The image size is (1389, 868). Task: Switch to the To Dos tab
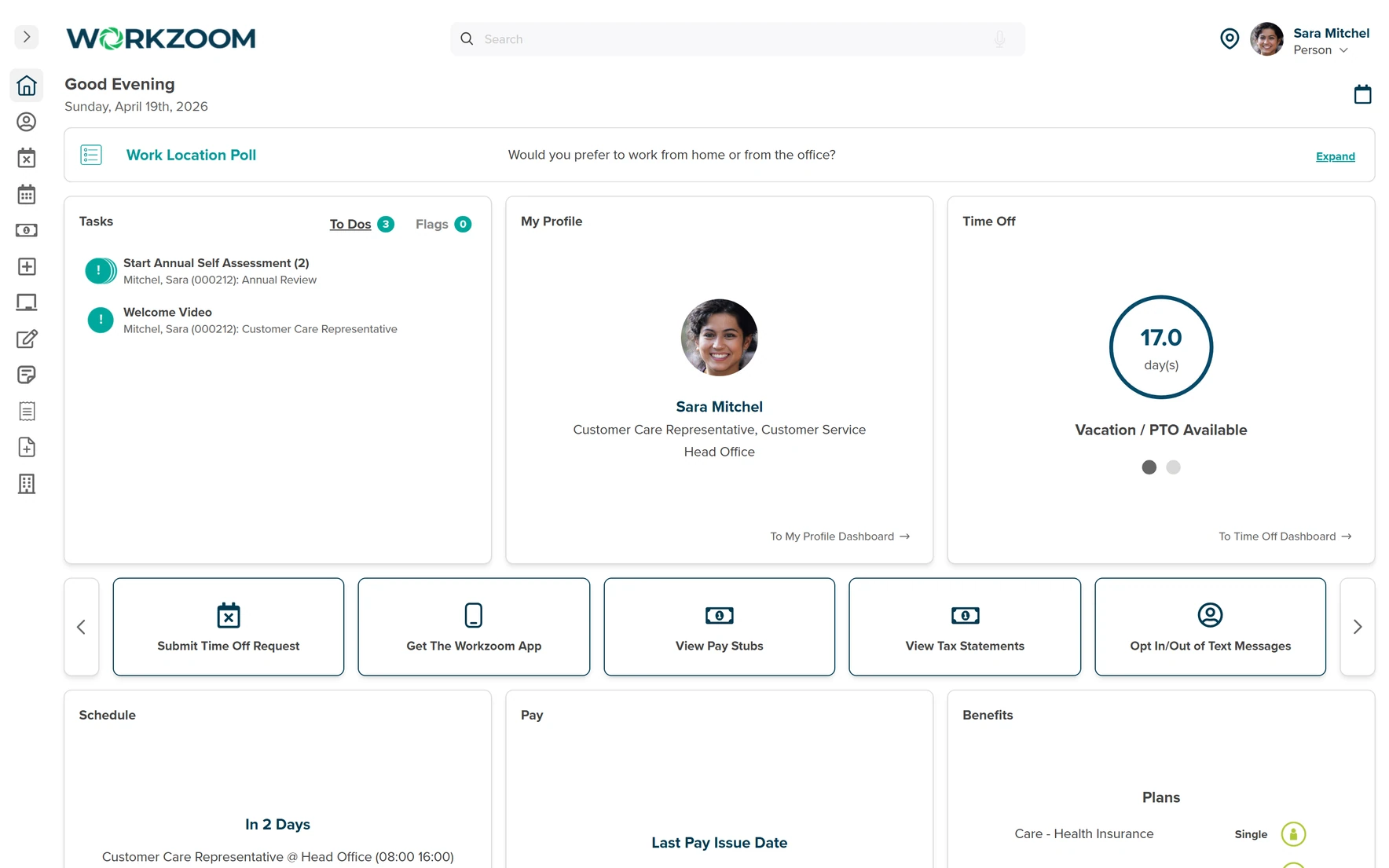coord(350,224)
